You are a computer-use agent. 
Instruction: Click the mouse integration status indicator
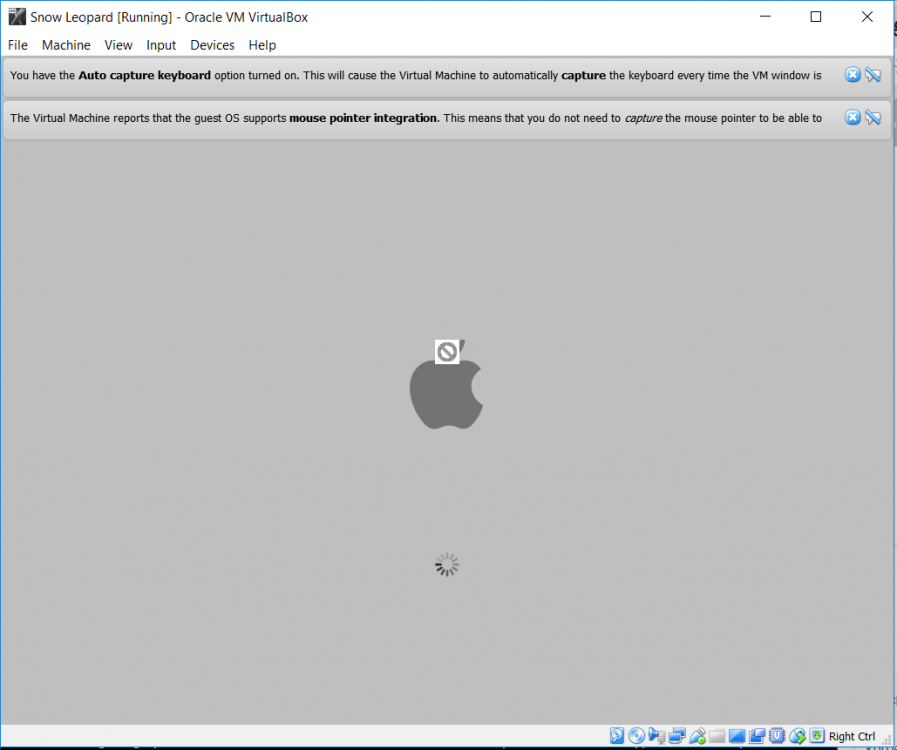point(797,736)
